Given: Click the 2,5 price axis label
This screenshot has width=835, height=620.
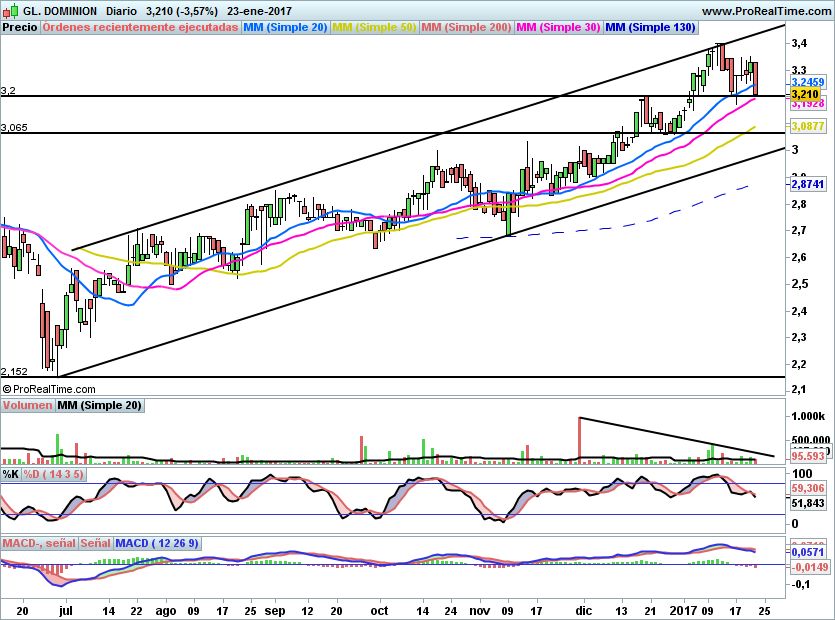Looking at the screenshot, I should (799, 283).
